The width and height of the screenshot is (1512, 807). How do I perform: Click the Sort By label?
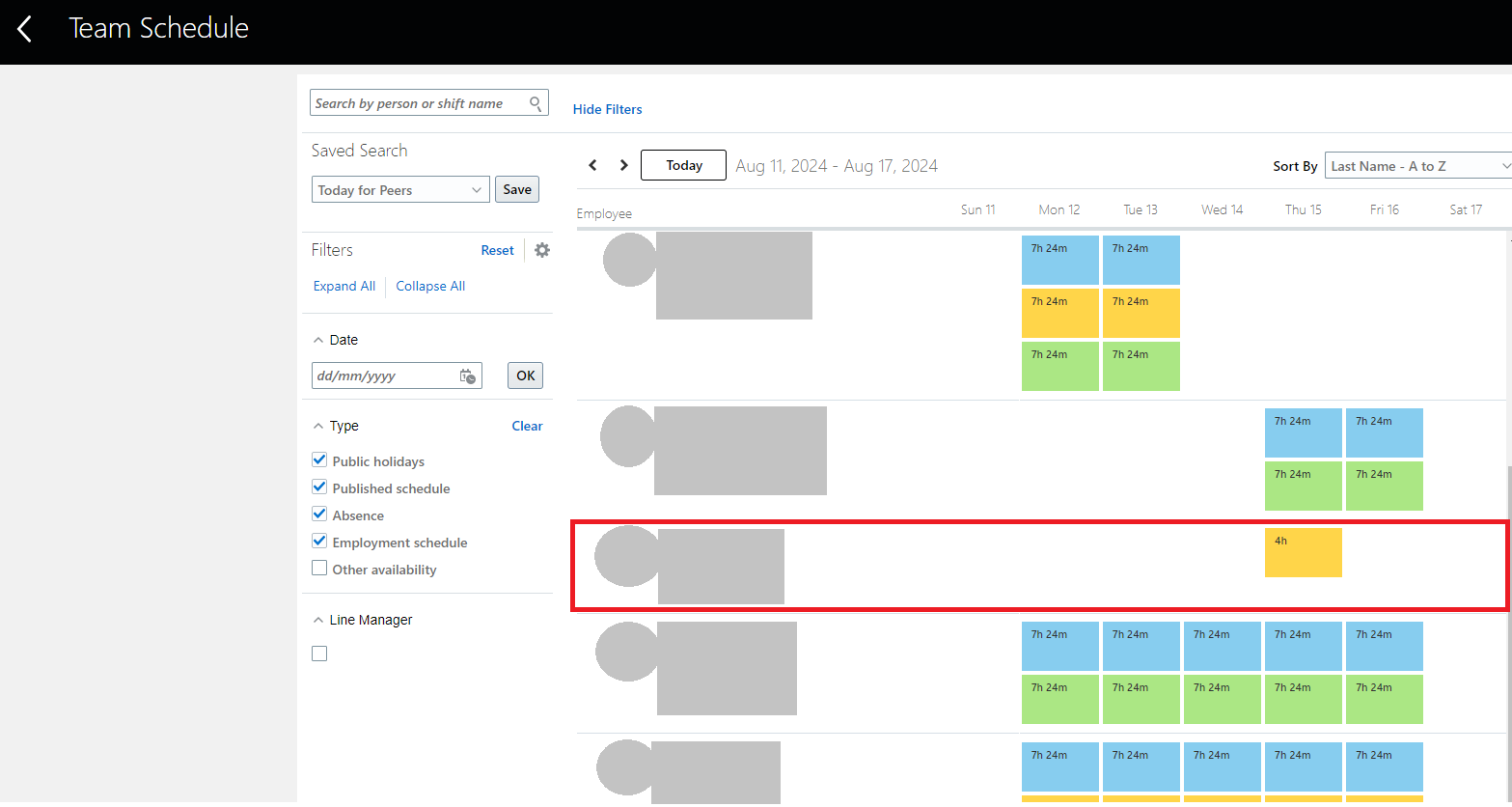point(1295,166)
